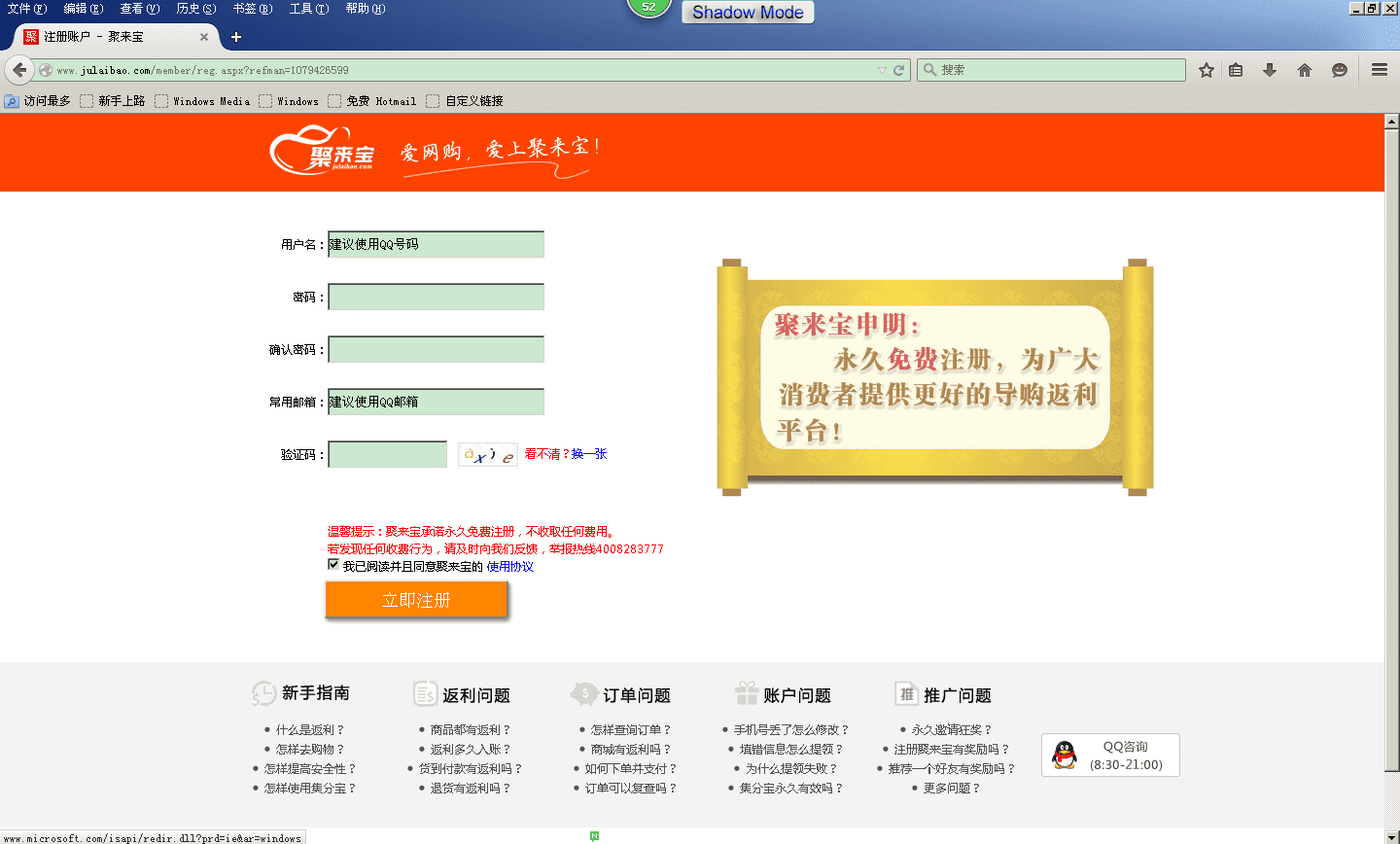Click the 立即注册 button
This screenshot has height=844, width=1400.
point(416,600)
